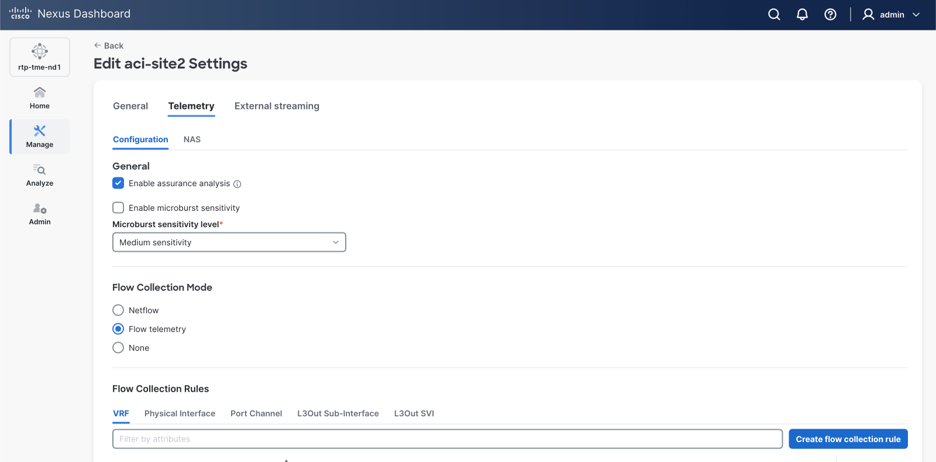Uncheck Enable assurance analysis checkbox
936x462 pixels.
click(118, 183)
